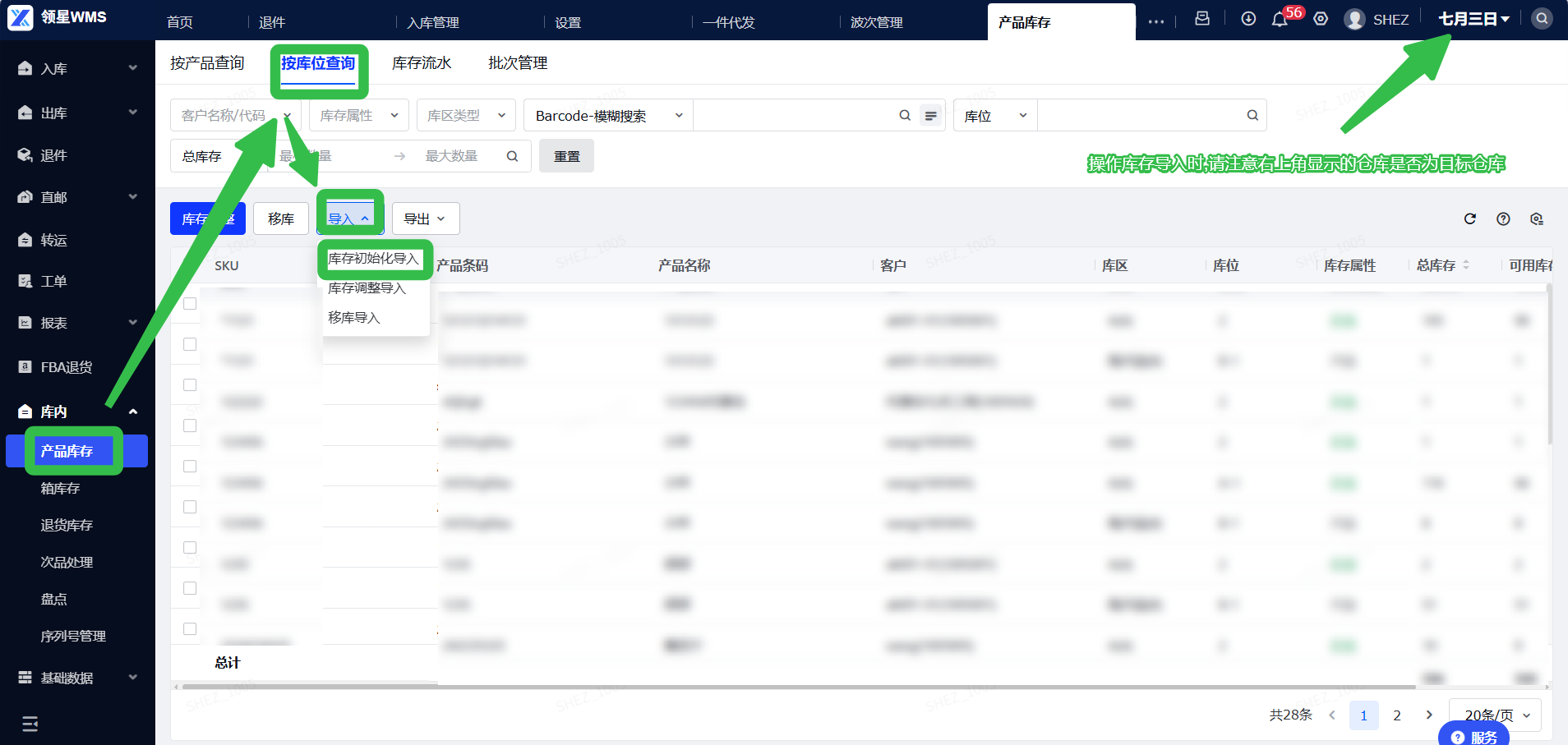
Task: Open notifications bell with 56 badge
Action: click(x=1280, y=19)
